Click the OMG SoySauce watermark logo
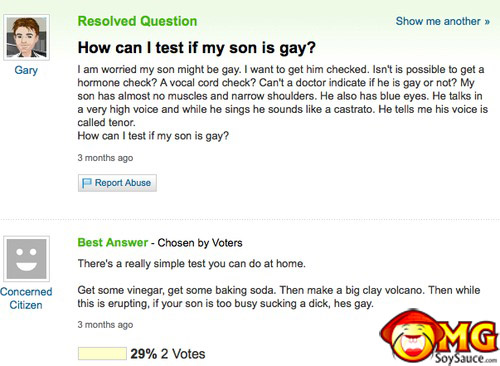 439,337
